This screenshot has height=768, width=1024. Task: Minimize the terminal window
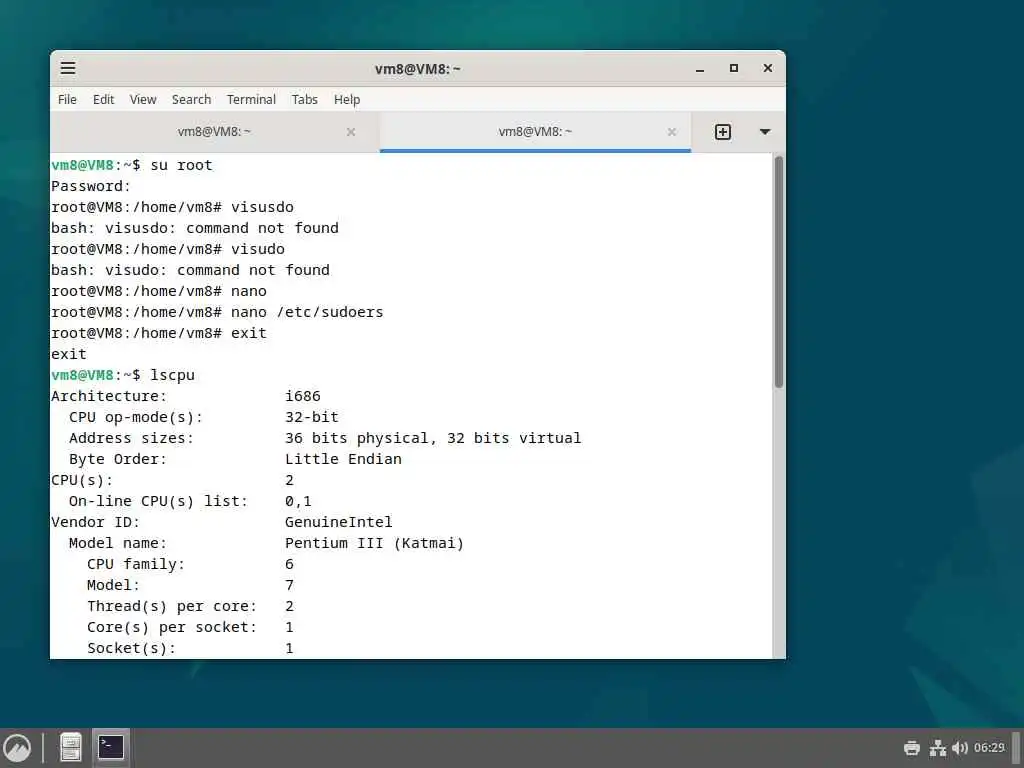pyautogui.click(x=700, y=68)
